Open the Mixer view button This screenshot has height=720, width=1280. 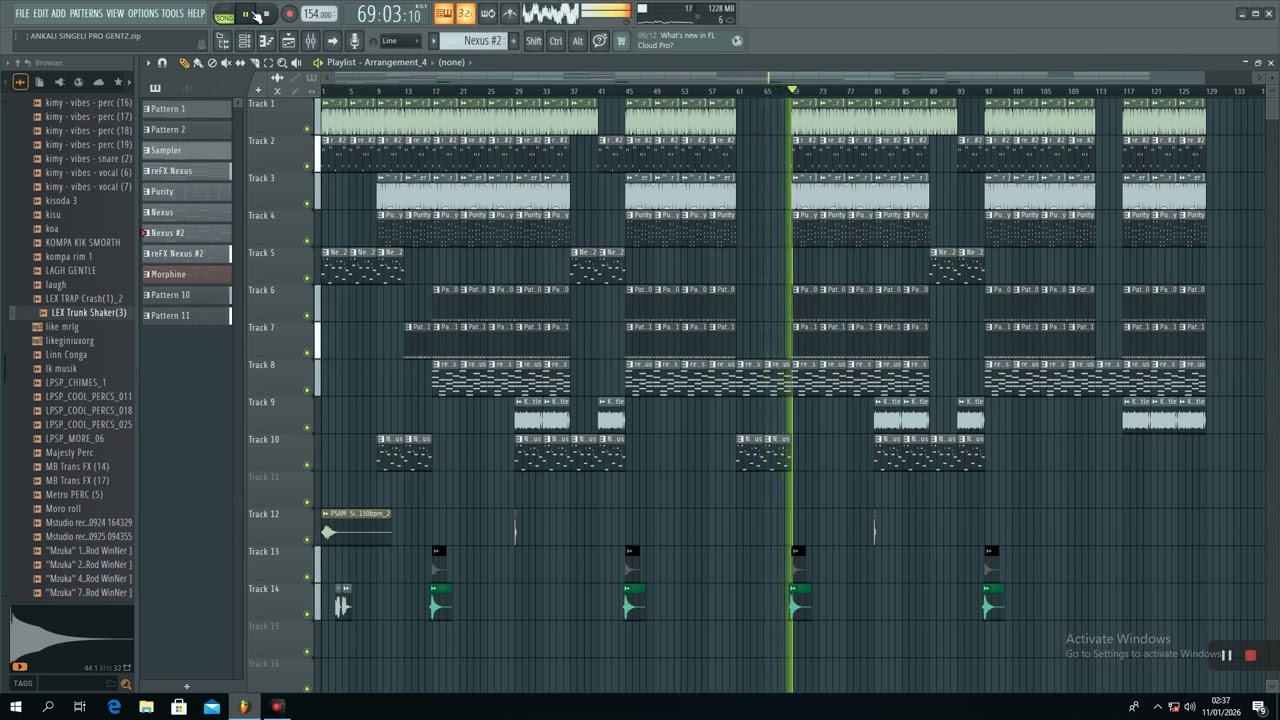click(x=310, y=41)
